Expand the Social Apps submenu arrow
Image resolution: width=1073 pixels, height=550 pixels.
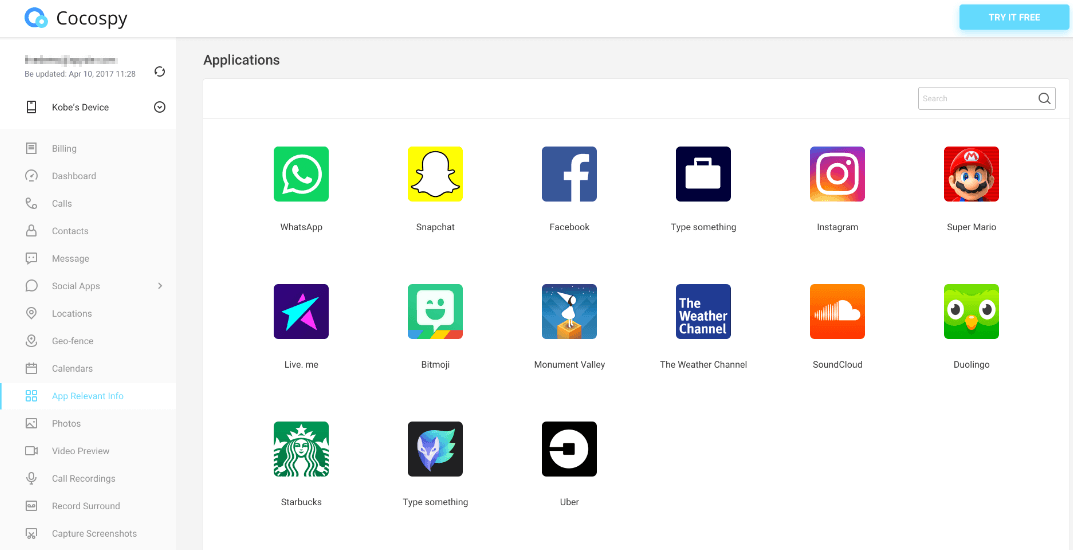point(160,286)
